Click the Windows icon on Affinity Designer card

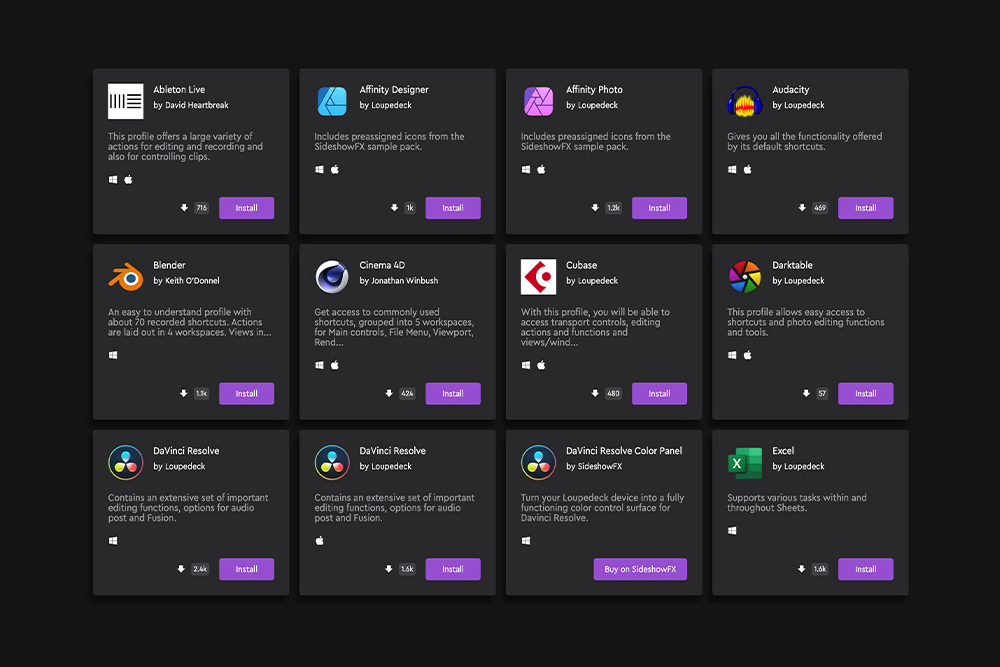coord(320,170)
